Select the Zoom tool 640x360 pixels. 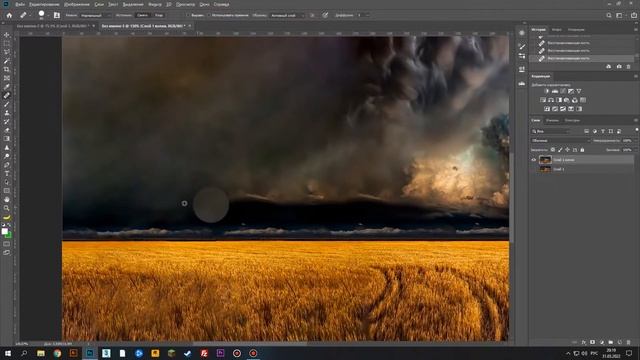click(7, 208)
